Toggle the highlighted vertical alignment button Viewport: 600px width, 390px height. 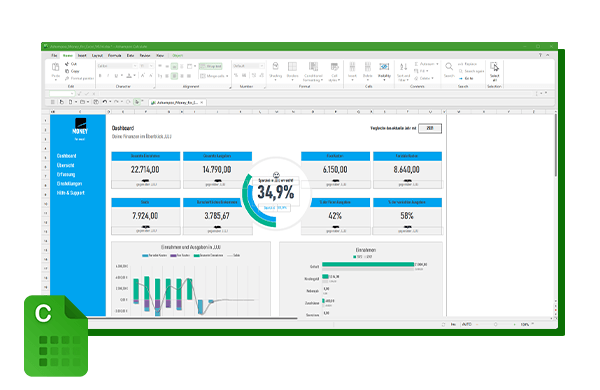point(174,66)
